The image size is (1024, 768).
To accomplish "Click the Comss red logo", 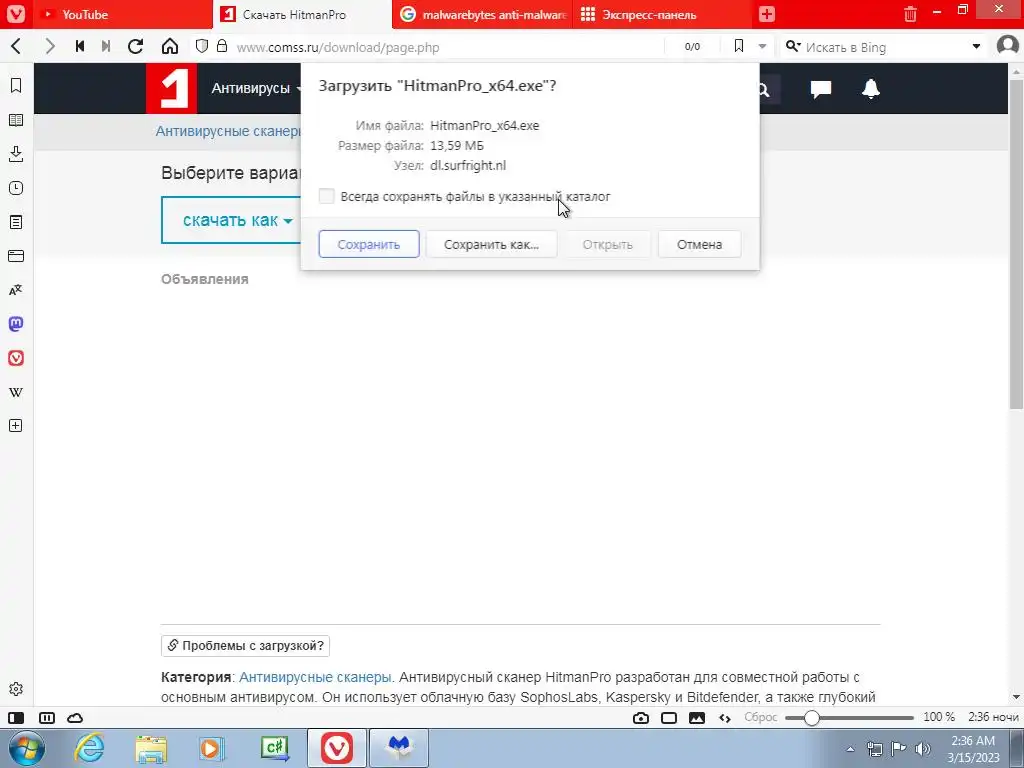I will (171, 88).
